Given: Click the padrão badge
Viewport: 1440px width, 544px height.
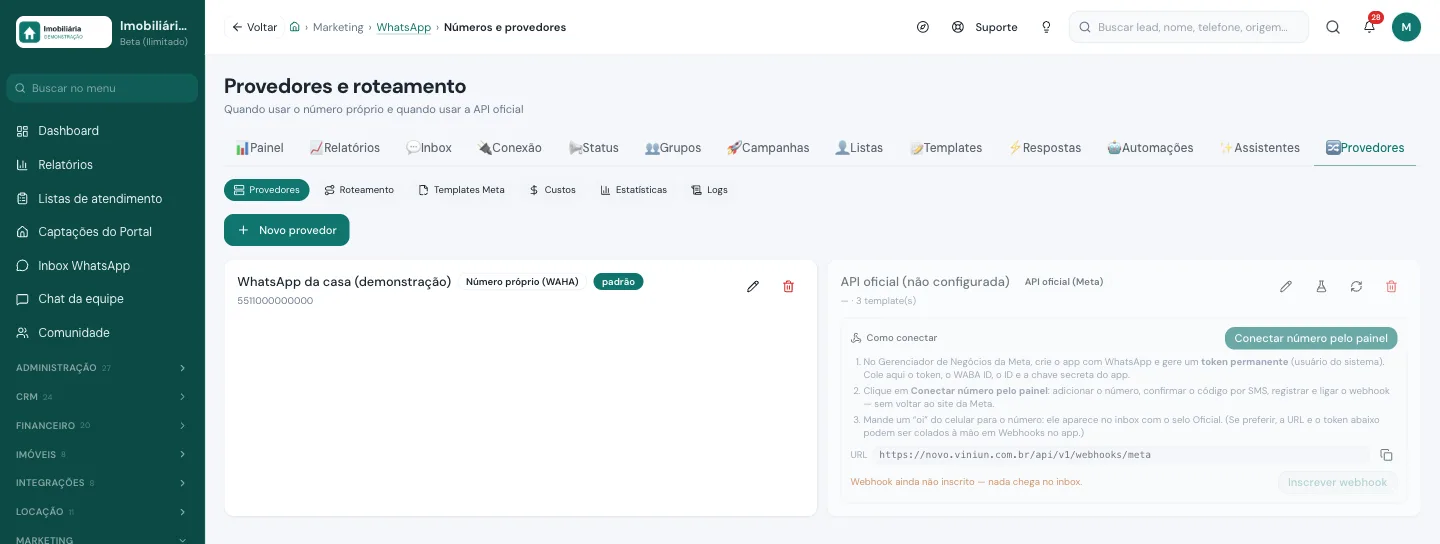Looking at the screenshot, I should pyautogui.click(x=619, y=282).
